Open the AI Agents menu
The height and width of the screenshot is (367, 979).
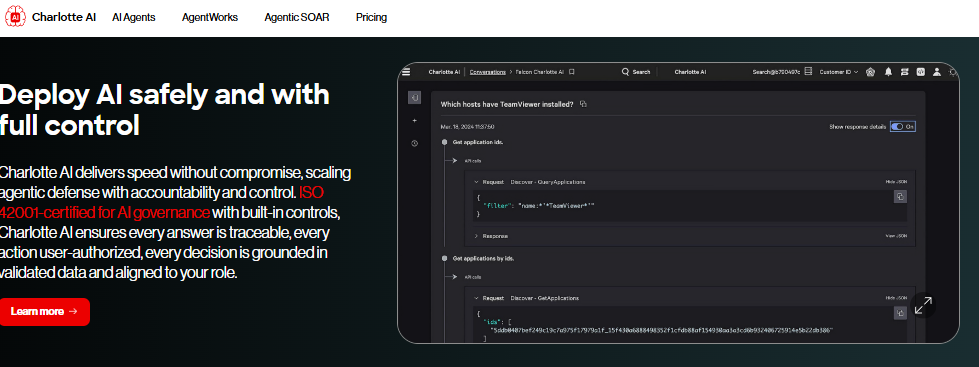[x=134, y=17]
